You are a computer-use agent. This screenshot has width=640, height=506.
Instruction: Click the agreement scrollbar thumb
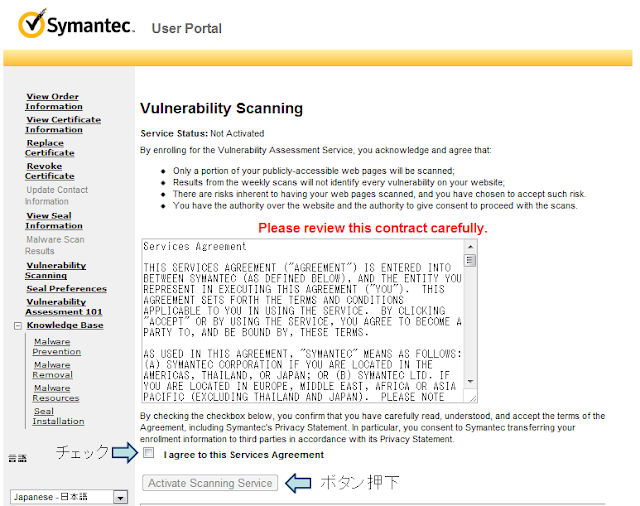[x=470, y=260]
